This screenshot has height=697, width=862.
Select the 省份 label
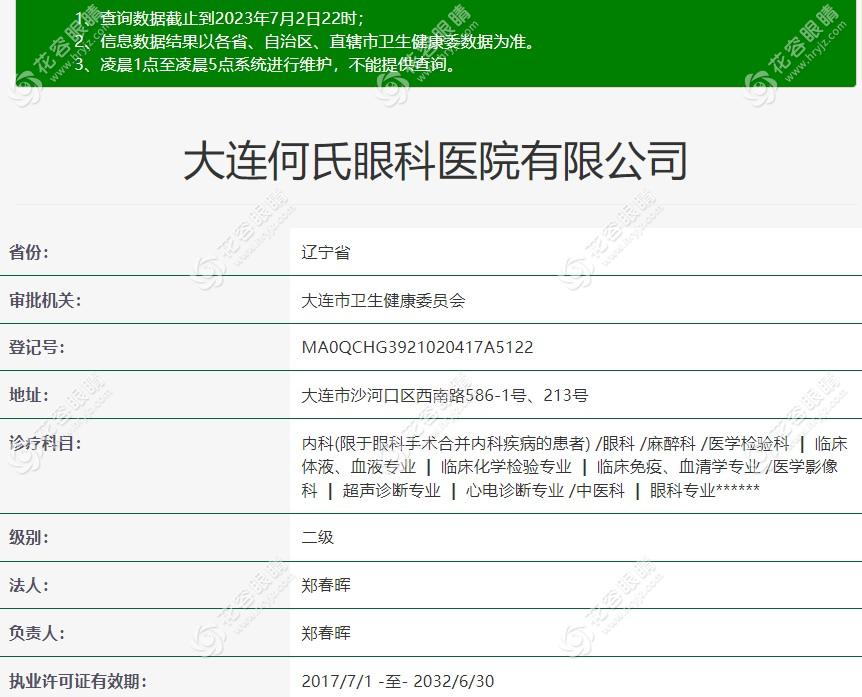[x=29, y=252]
